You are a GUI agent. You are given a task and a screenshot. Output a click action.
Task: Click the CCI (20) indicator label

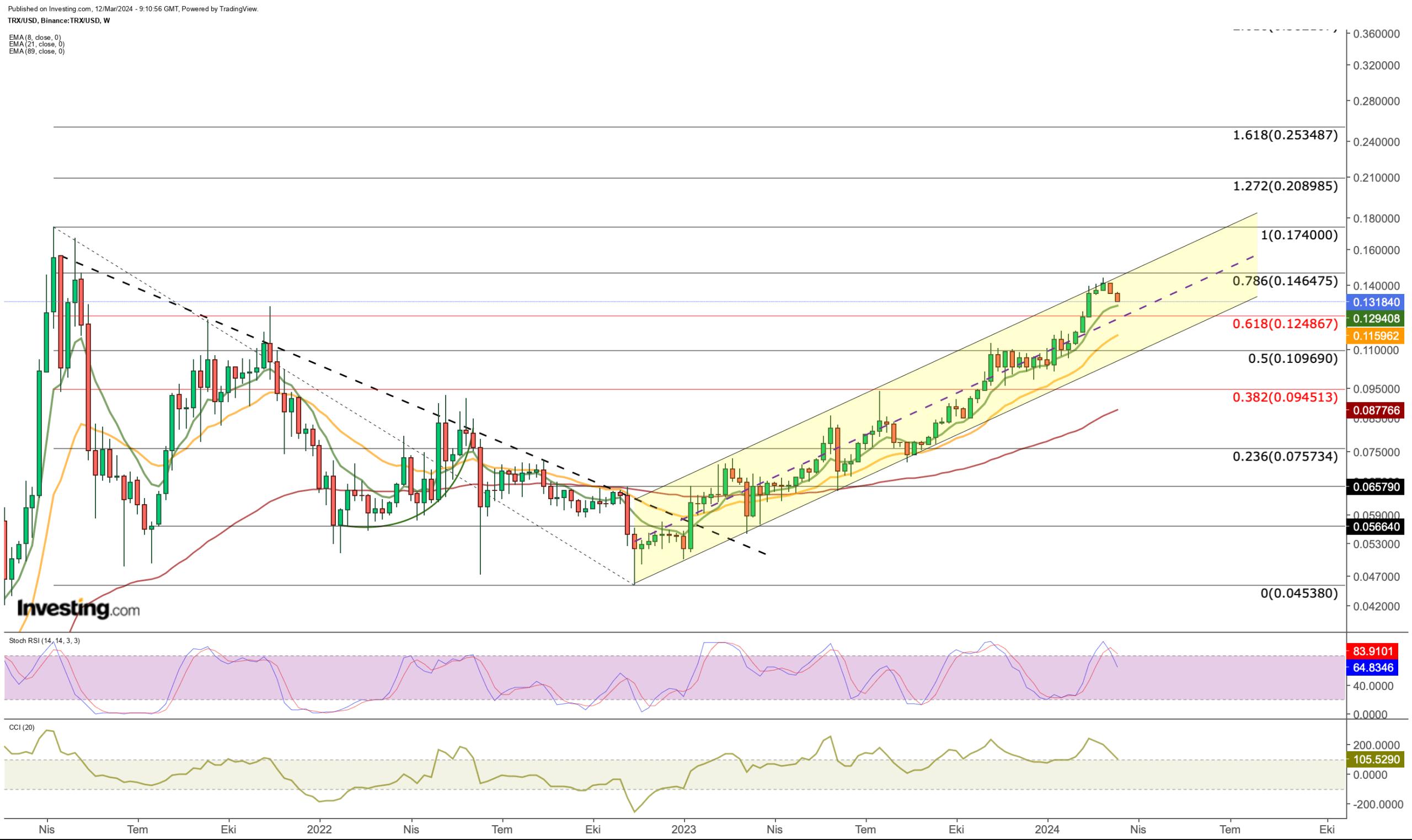[x=22, y=727]
